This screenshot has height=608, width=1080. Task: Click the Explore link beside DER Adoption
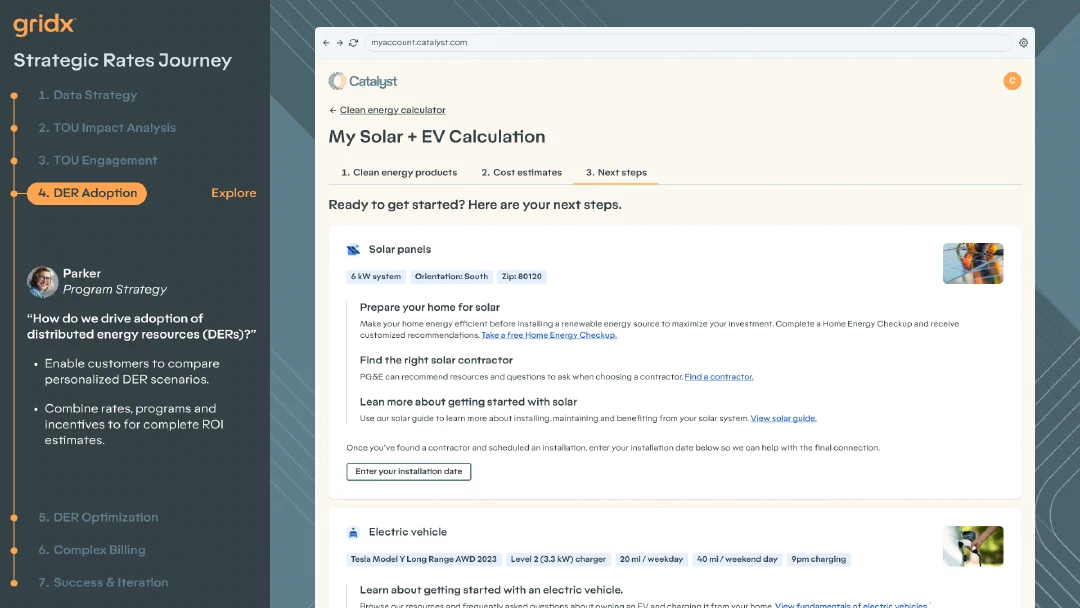point(233,193)
